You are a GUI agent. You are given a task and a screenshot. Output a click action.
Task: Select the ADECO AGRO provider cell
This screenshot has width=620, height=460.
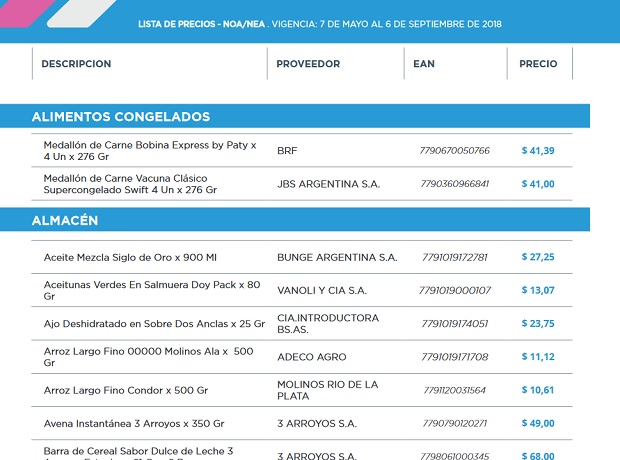312,357
